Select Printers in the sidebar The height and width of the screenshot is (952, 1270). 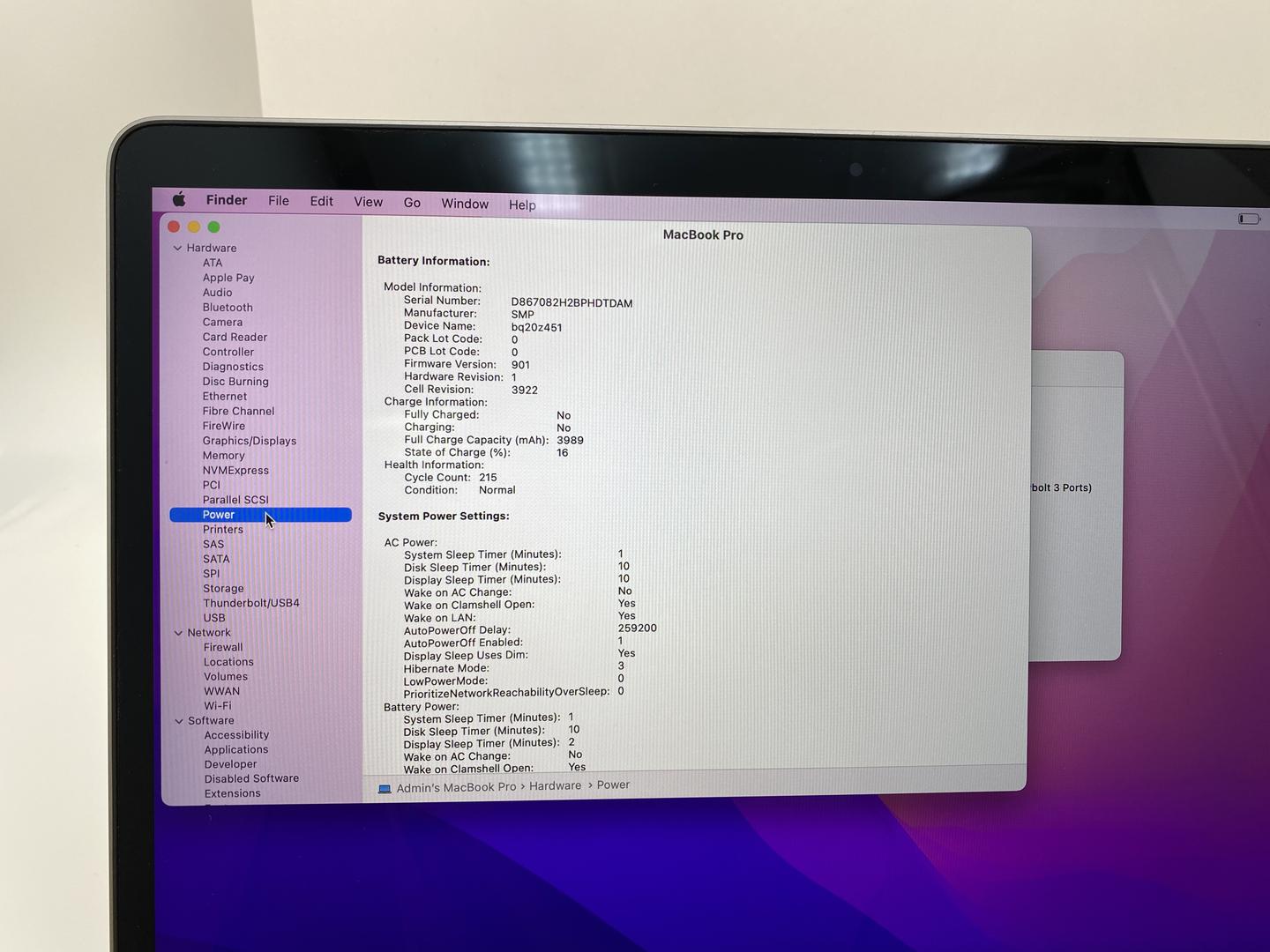pyautogui.click(x=223, y=529)
